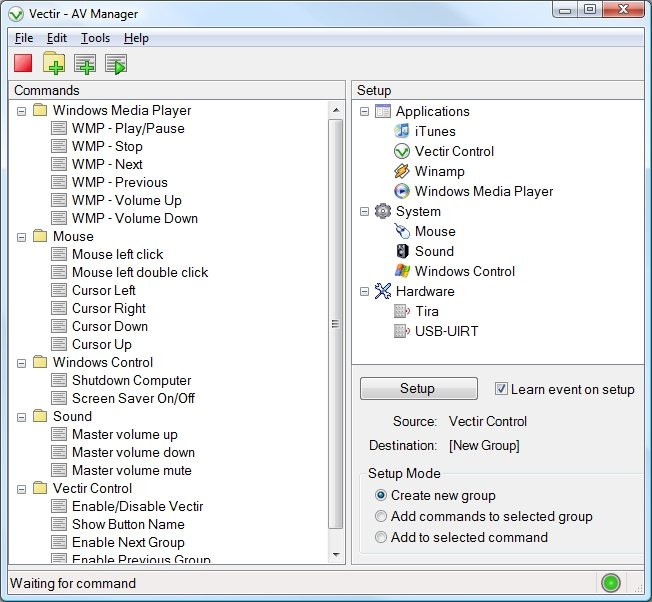Collapse the Hardware node in Setup

[364, 291]
